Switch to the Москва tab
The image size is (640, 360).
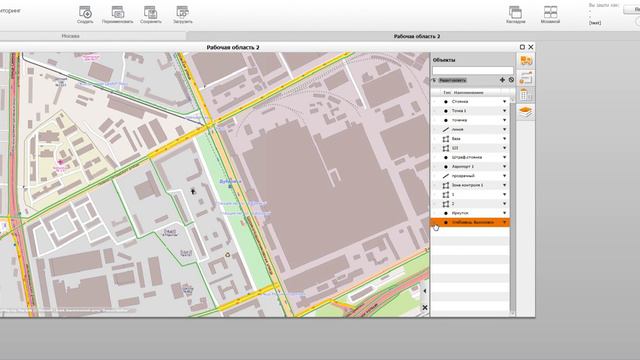71,36
